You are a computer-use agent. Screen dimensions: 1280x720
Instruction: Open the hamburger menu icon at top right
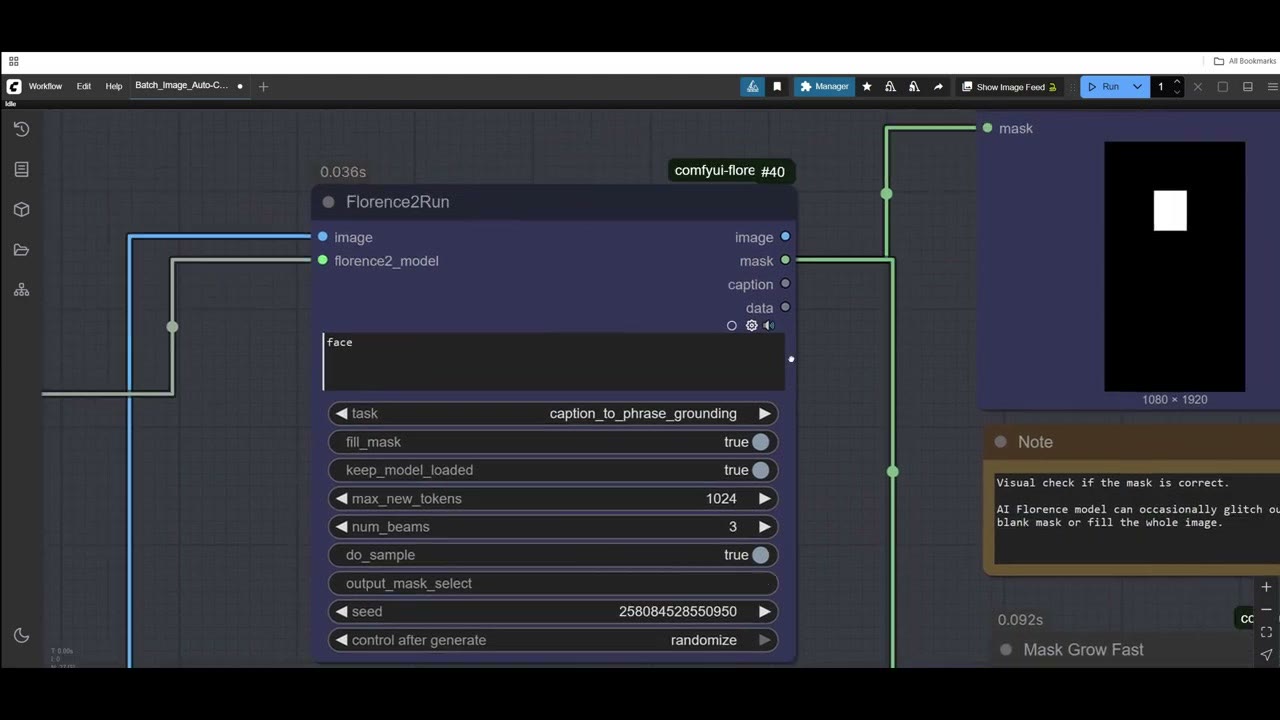coord(1272,87)
